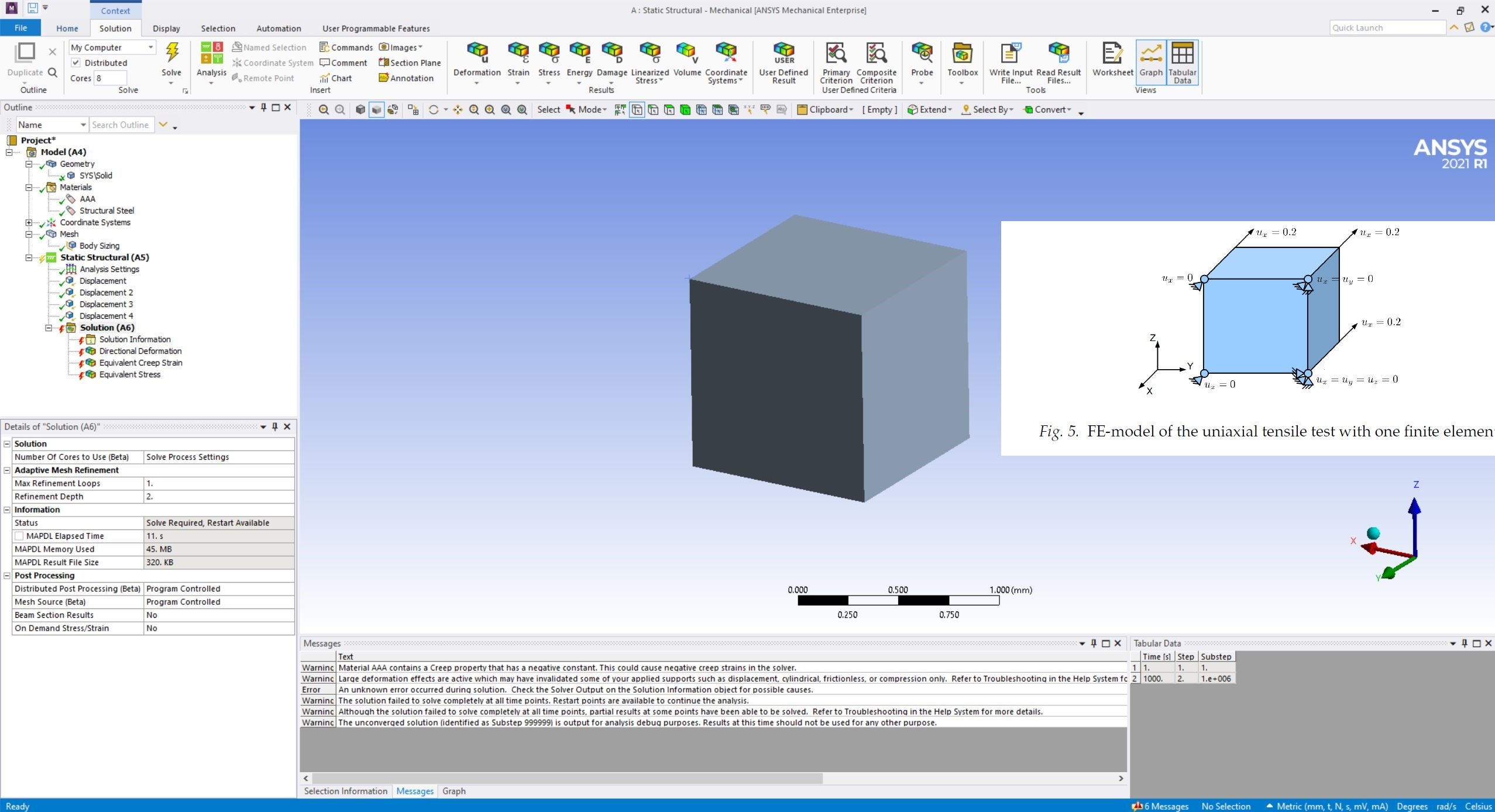Switch to the Display ribbon tab
Image resolution: width=1495 pixels, height=812 pixels.
tap(166, 28)
